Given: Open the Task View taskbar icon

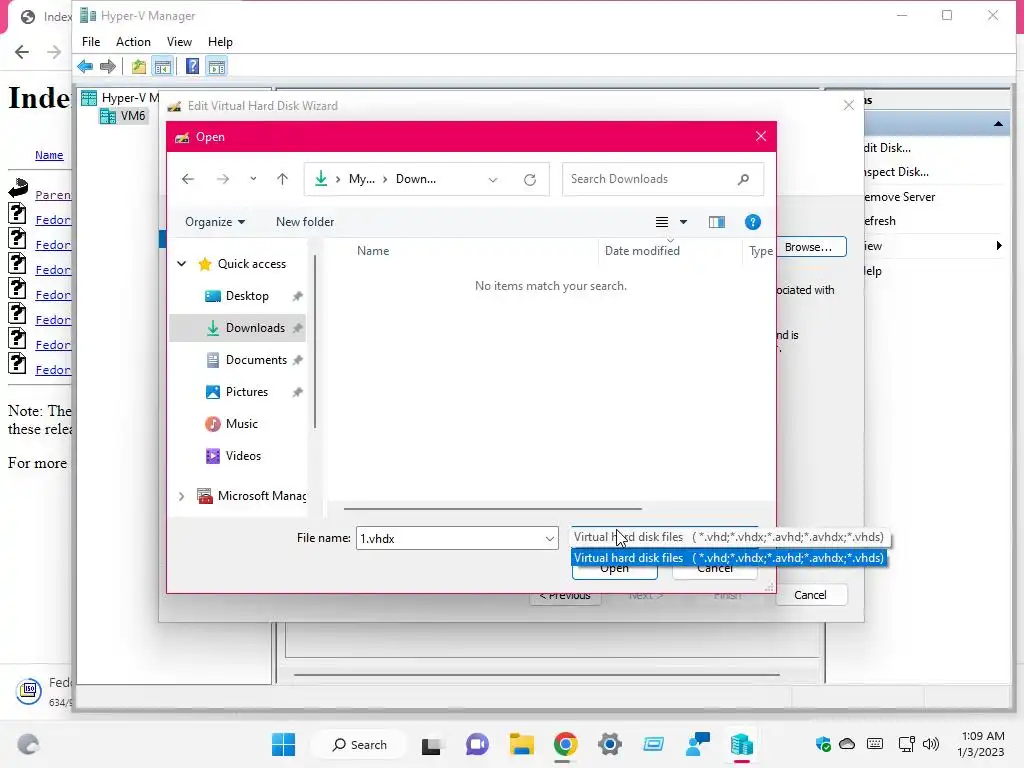Looking at the screenshot, I should coord(431,744).
